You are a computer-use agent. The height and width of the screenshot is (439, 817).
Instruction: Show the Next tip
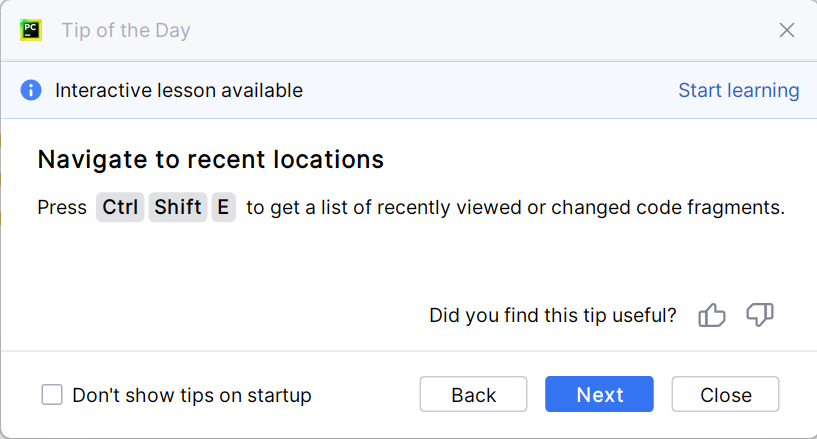(599, 395)
